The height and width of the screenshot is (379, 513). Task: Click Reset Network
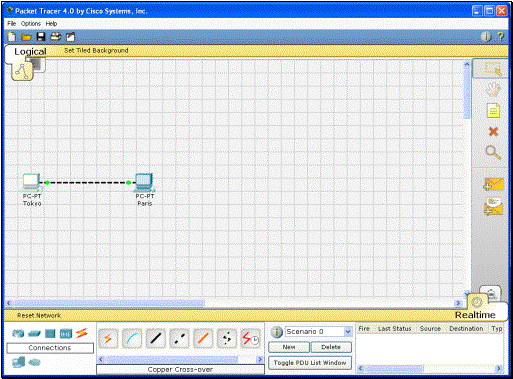[39, 315]
